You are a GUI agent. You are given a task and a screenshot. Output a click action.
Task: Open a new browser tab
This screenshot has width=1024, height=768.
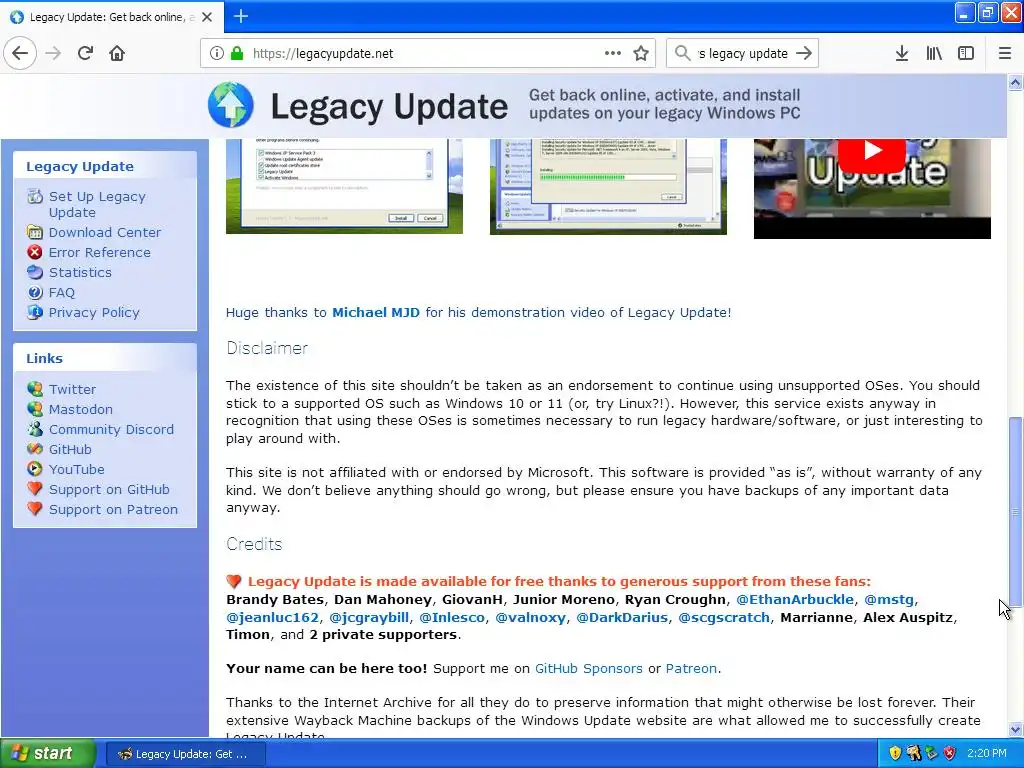pyautogui.click(x=241, y=16)
